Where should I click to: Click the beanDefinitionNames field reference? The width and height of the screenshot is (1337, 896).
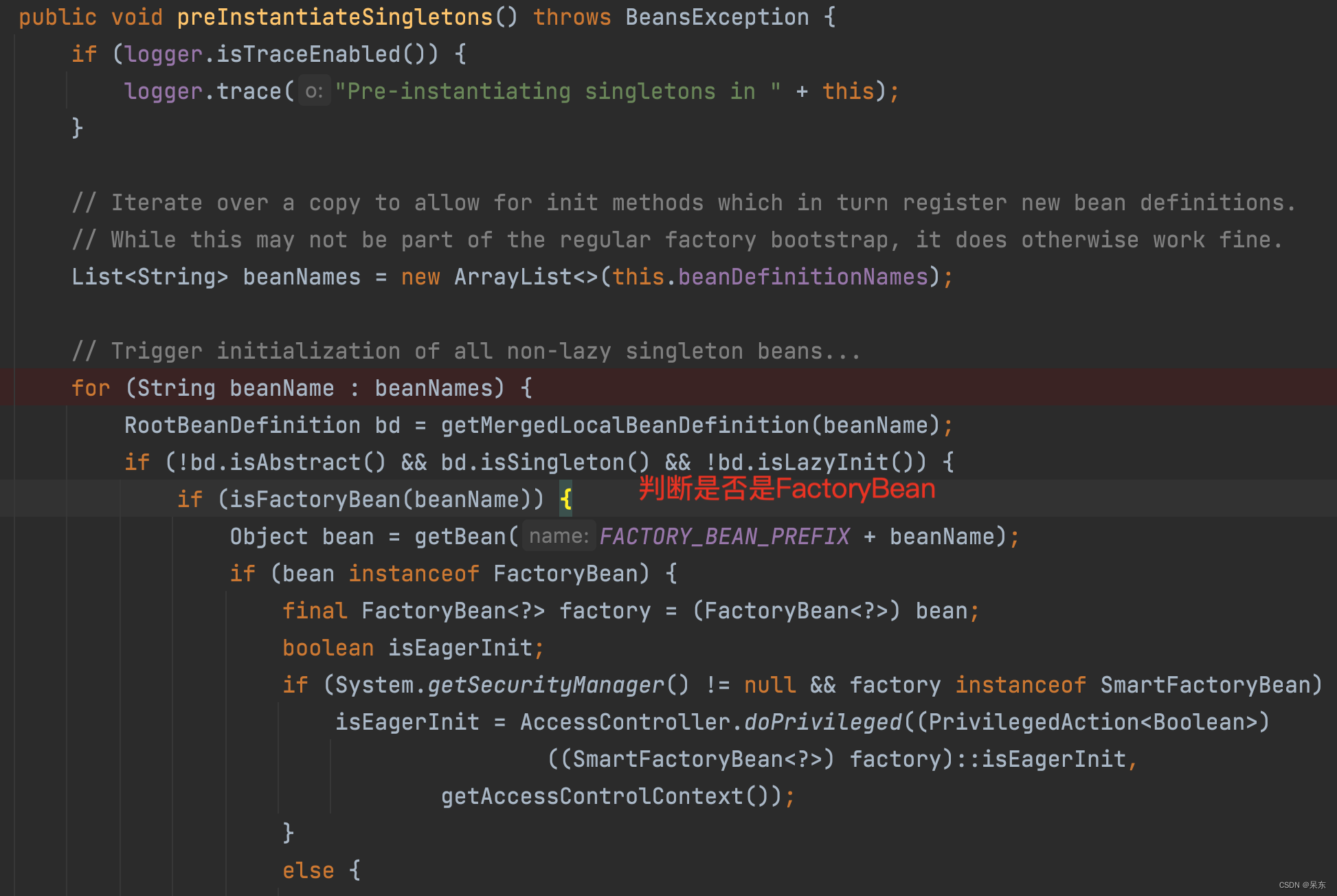point(803,277)
